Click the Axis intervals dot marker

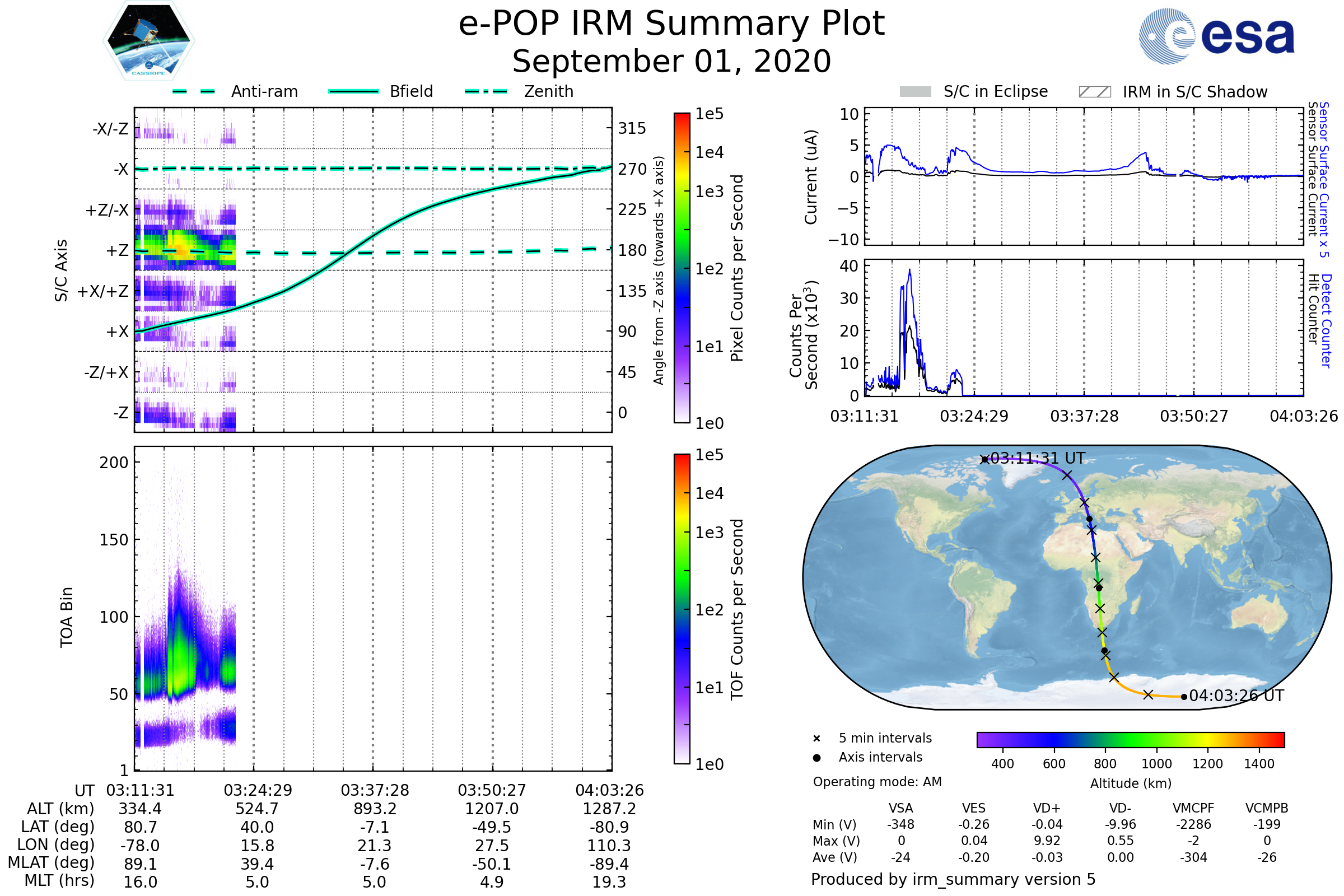coord(816,758)
